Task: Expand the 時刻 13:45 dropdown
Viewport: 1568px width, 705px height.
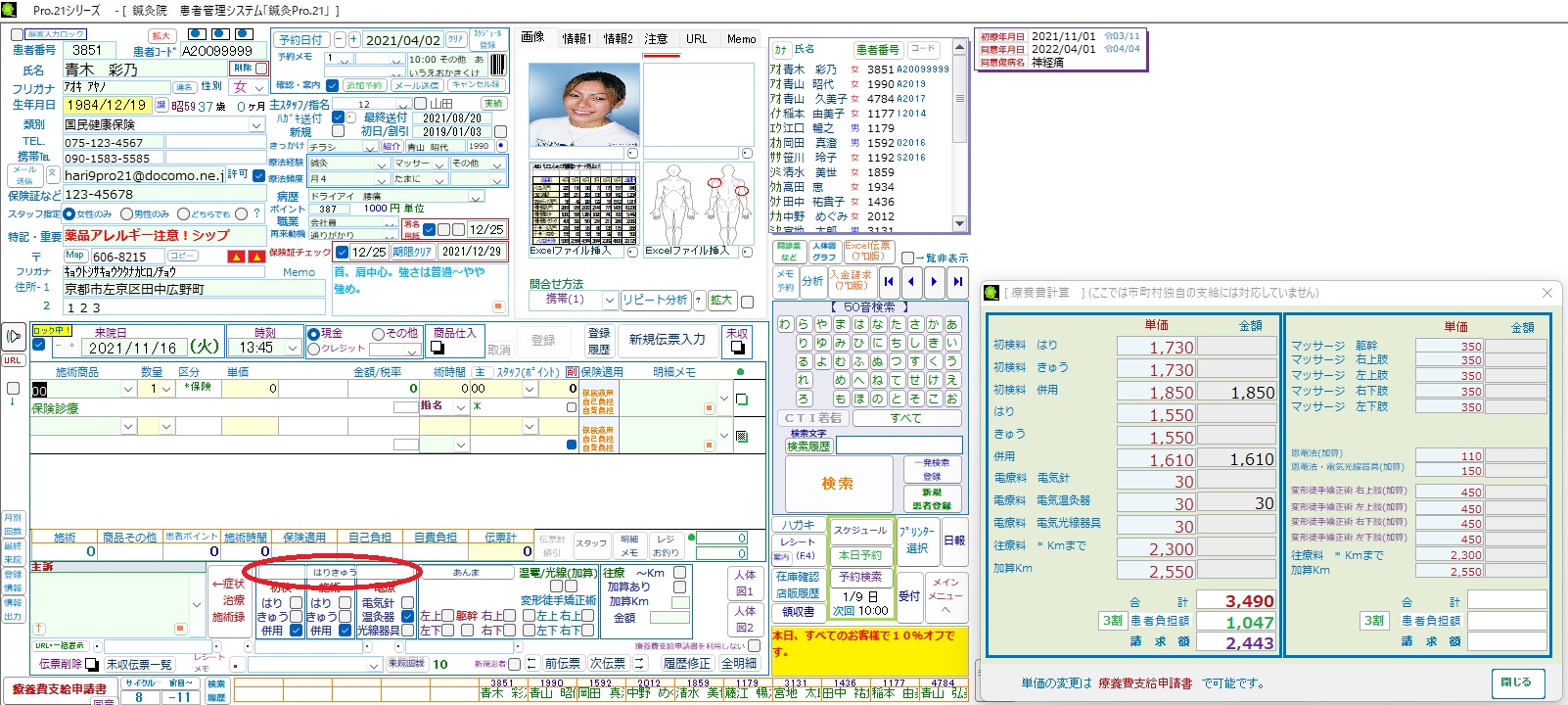Action: [x=292, y=349]
